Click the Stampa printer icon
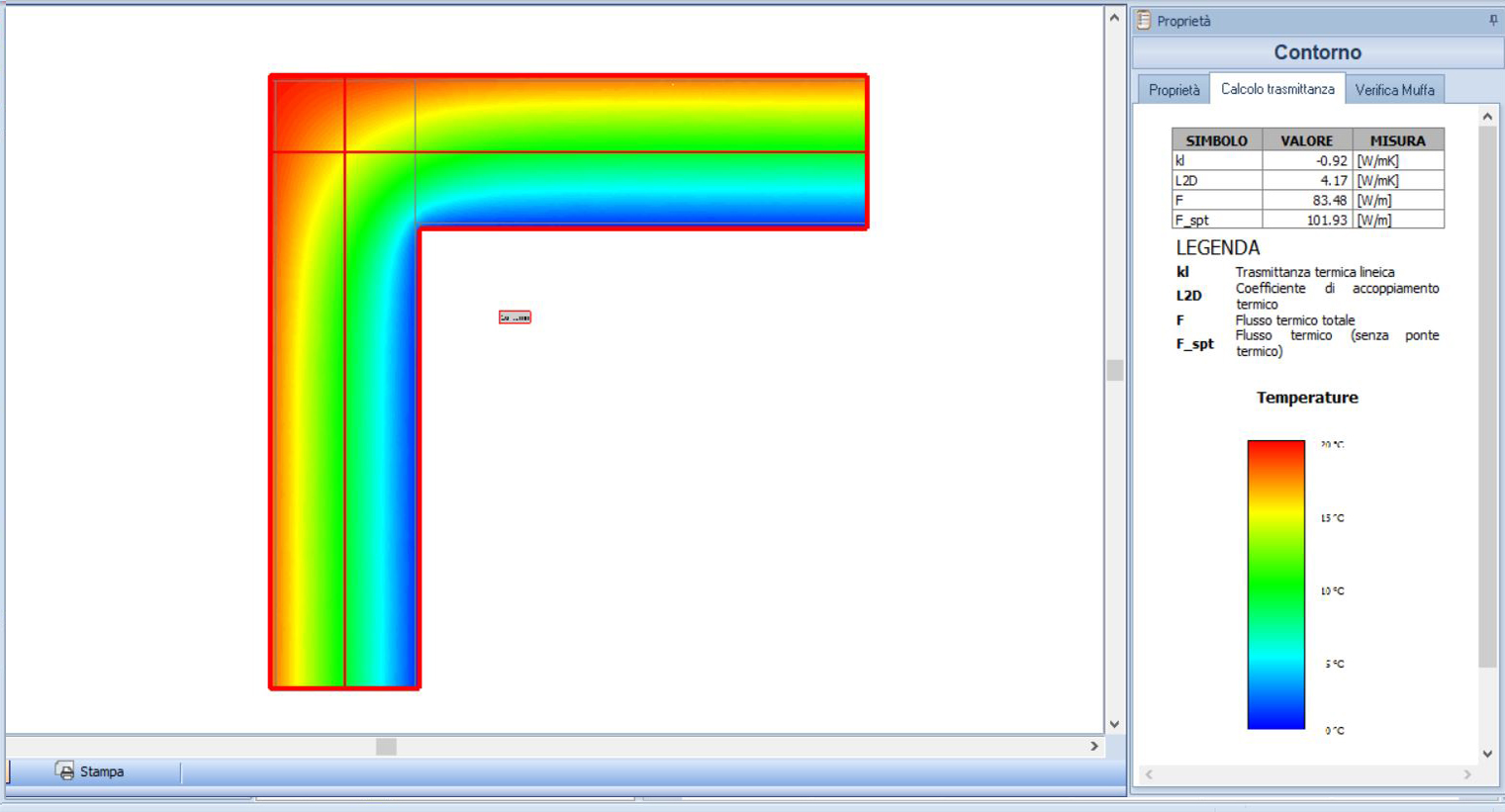 tap(65, 771)
